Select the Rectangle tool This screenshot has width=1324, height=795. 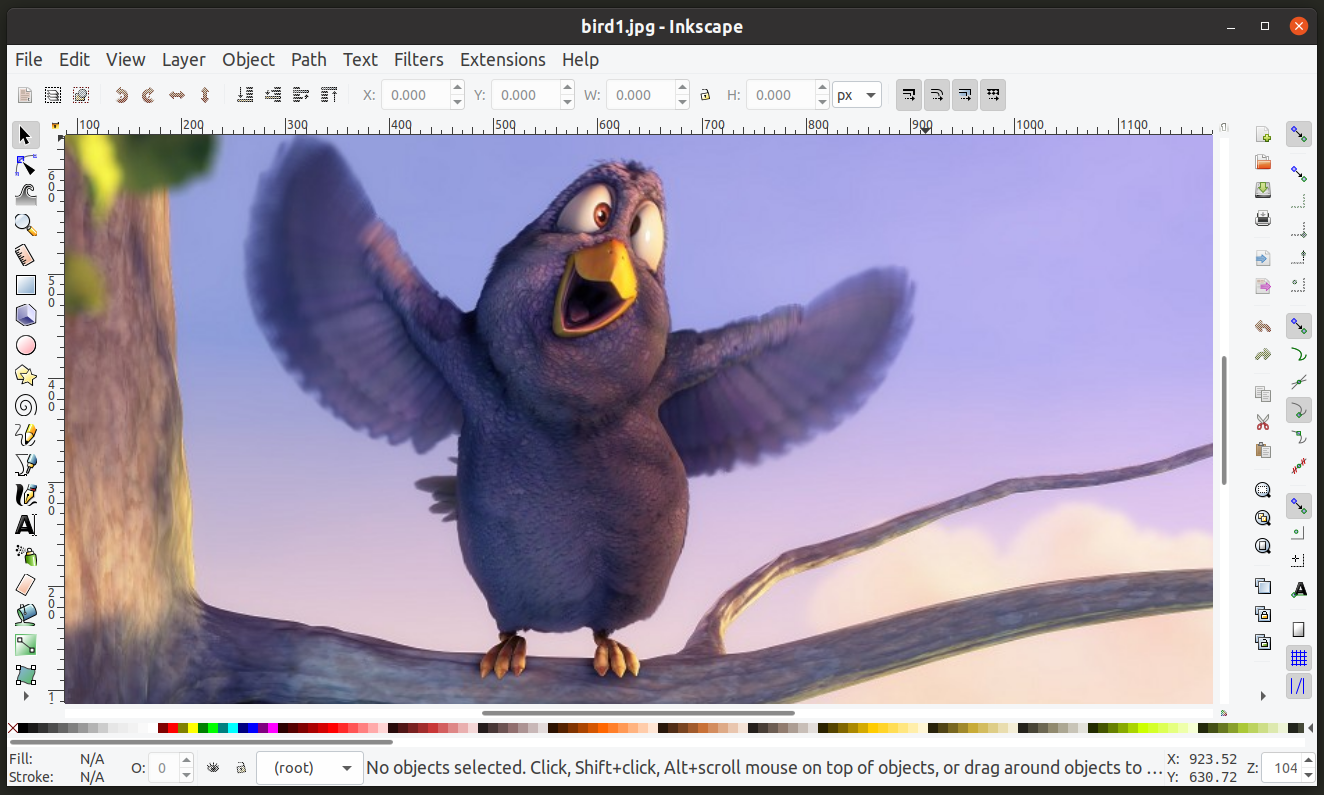click(x=26, y=285)
